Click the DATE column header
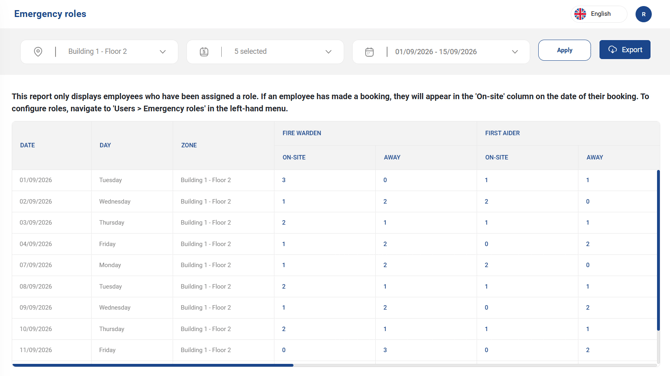This screenshot has width=670, height=376. pyautogui.click(x=27, y=145)
